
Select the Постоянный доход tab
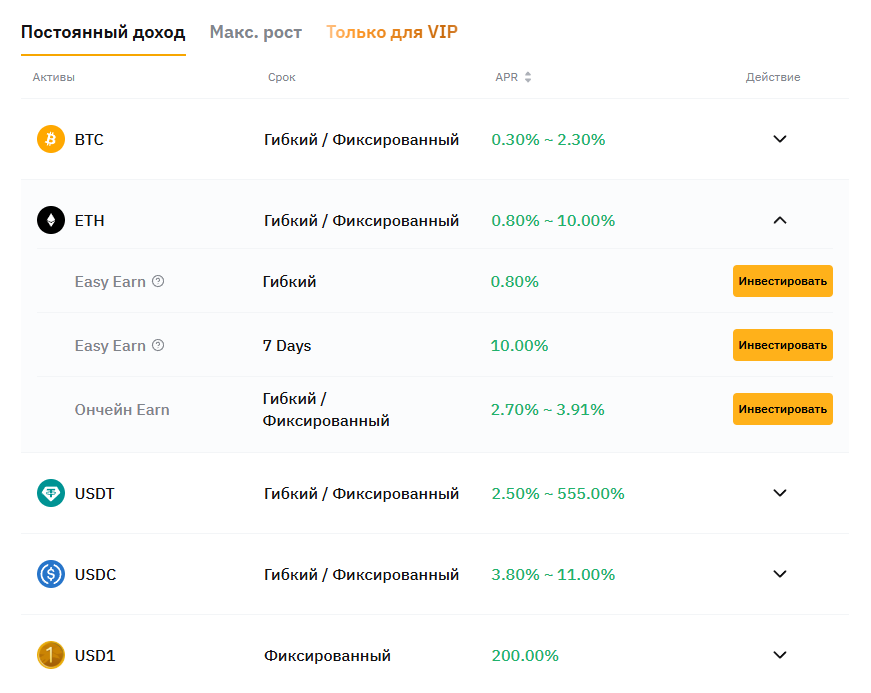coord(103,32)
